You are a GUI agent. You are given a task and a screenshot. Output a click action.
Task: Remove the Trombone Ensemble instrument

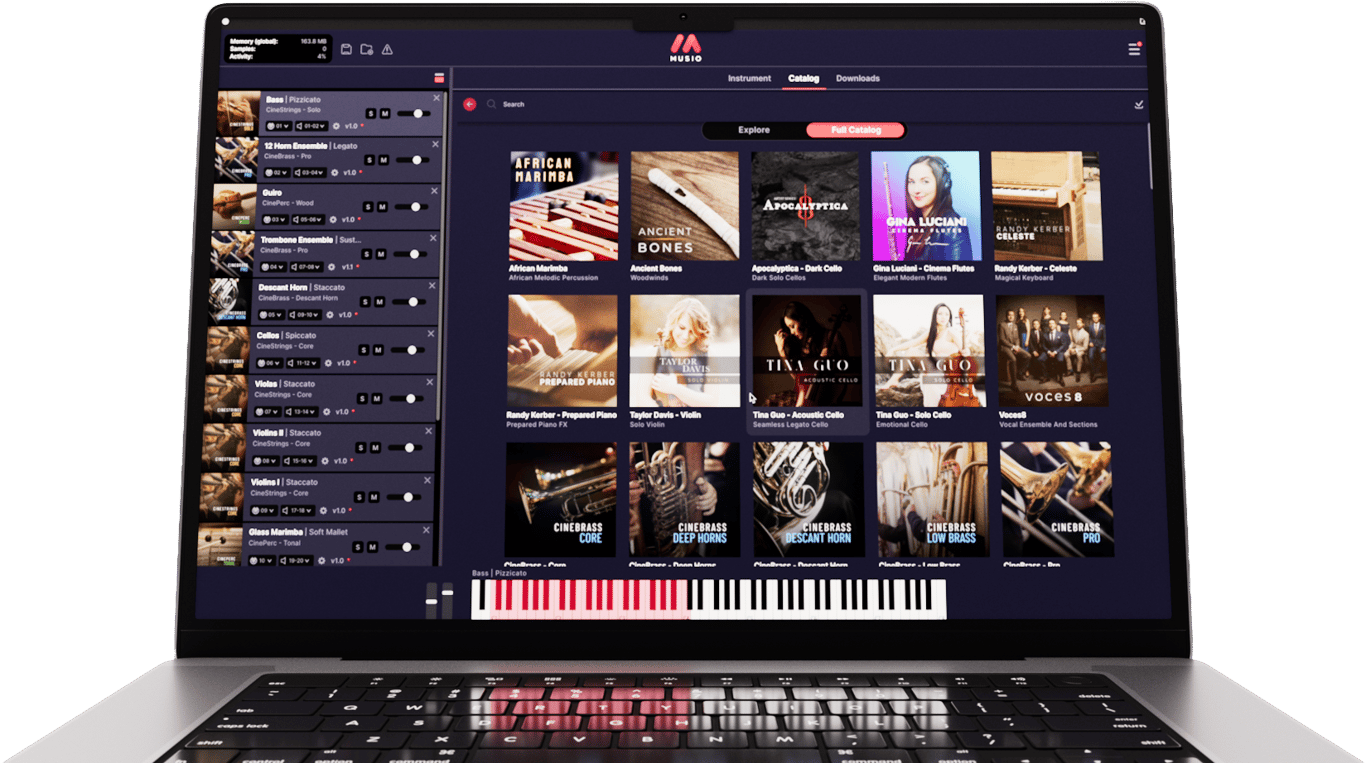point(433,238)
